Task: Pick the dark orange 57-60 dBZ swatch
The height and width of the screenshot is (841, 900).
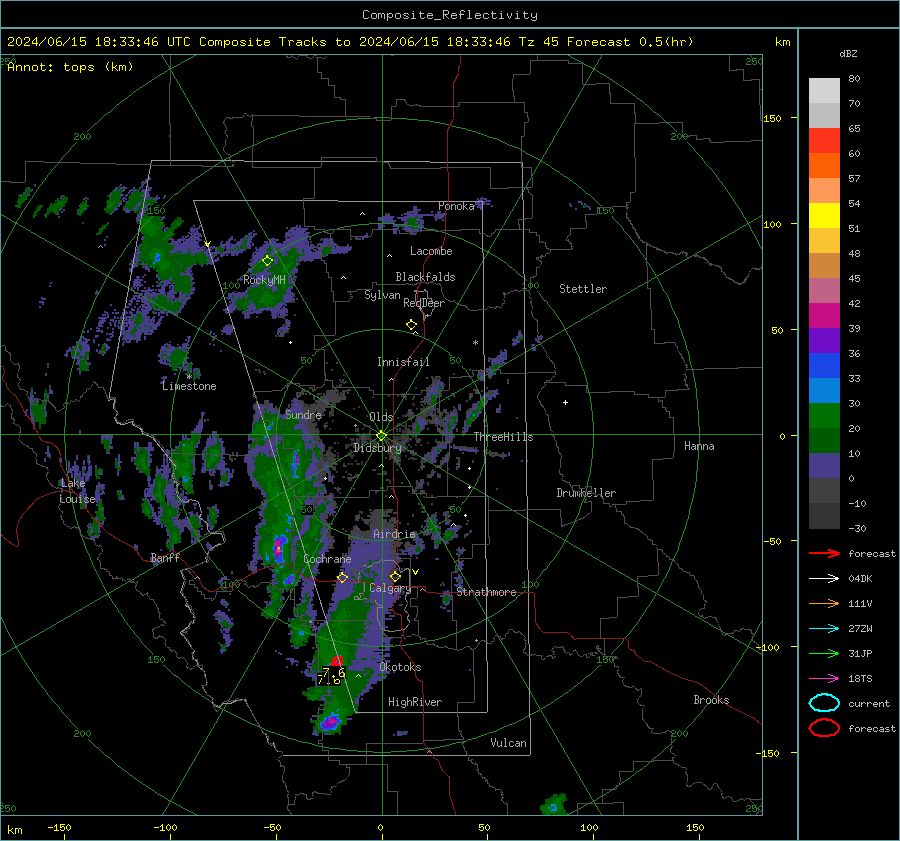Action: point(824,166)
